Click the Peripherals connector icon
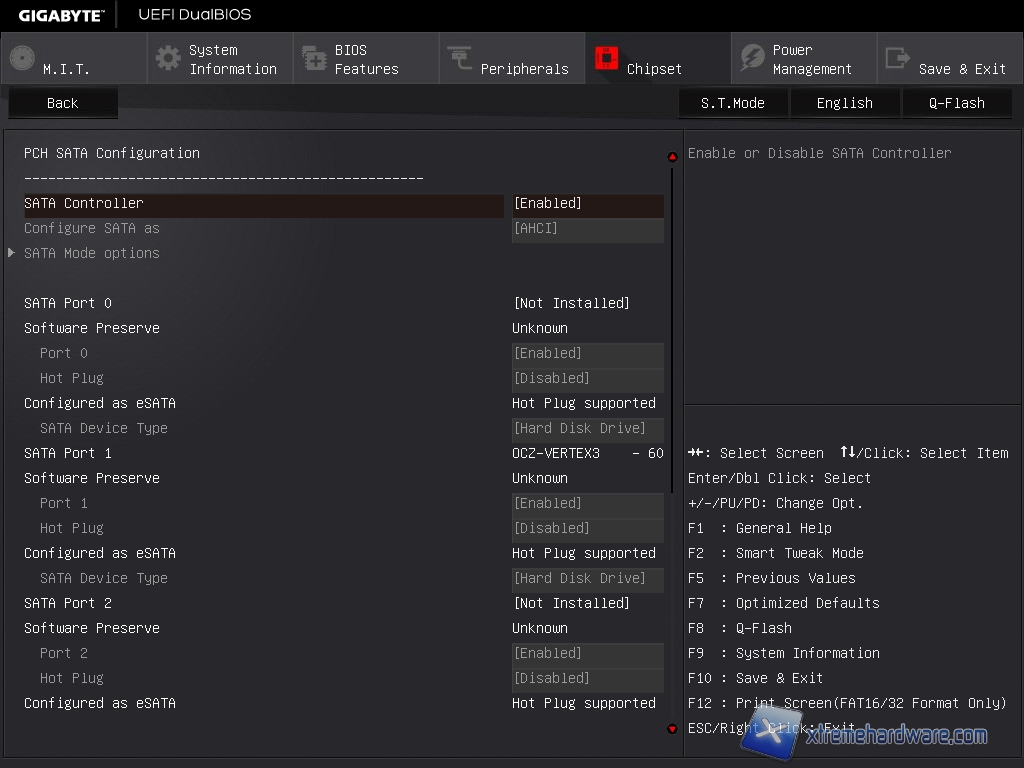1024x768 pixels. 460,59
